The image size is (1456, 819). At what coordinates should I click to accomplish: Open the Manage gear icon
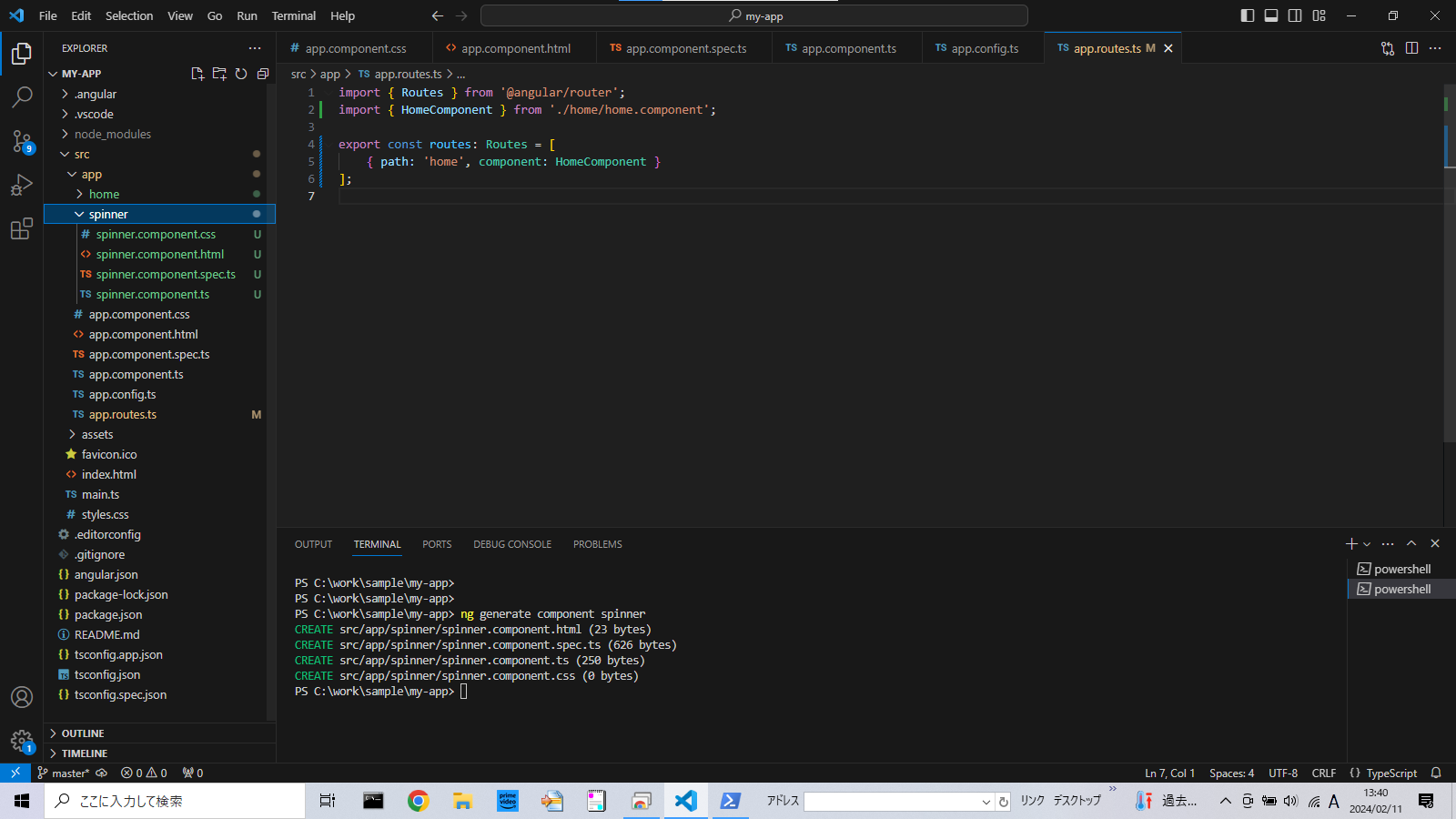22,741
